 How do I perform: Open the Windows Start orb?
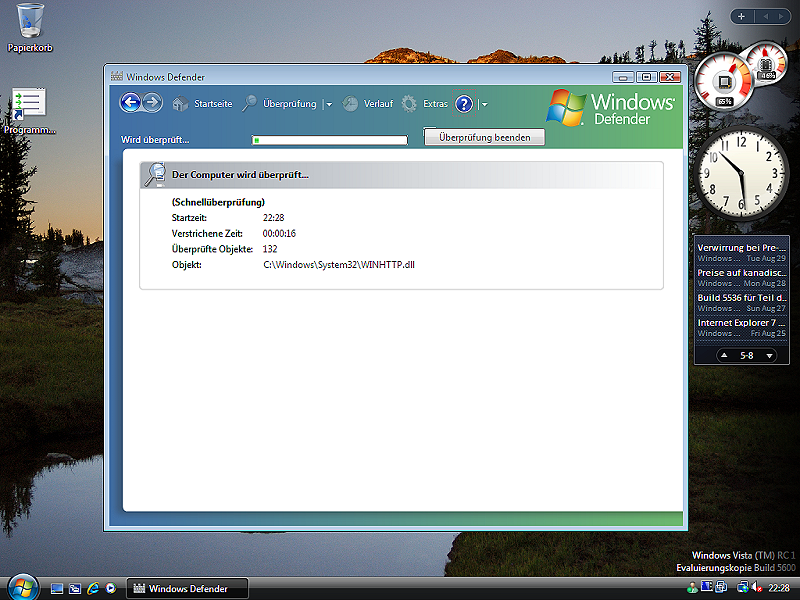pos(20,587)
